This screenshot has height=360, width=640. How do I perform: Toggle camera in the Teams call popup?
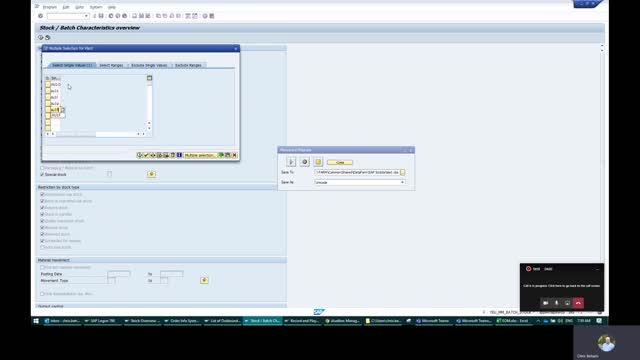(x=545, y=303)
